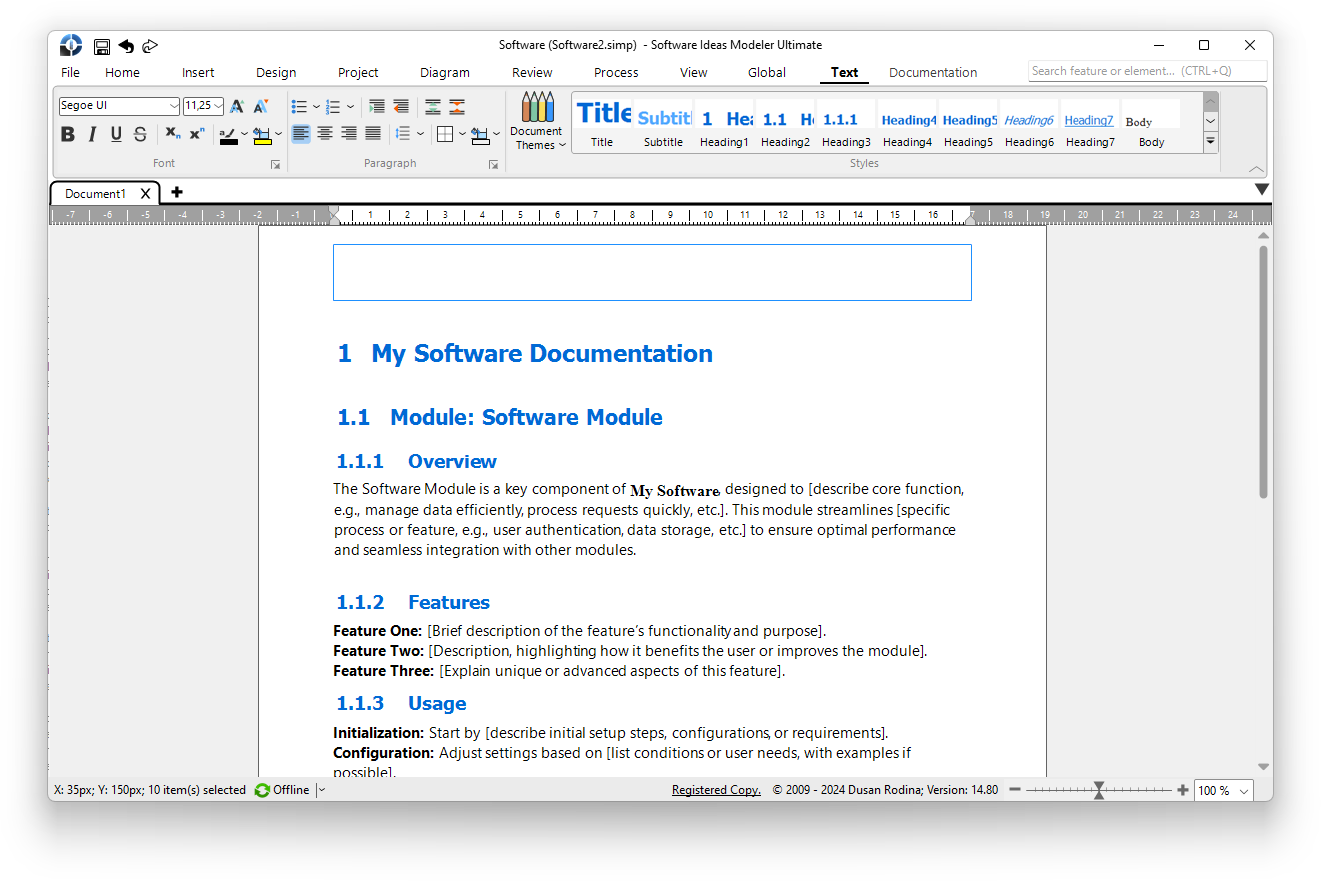The height and width of the screenshot is (881, 1321).
Task: Click paragraph shading fill icon
Action: (480, 134)
